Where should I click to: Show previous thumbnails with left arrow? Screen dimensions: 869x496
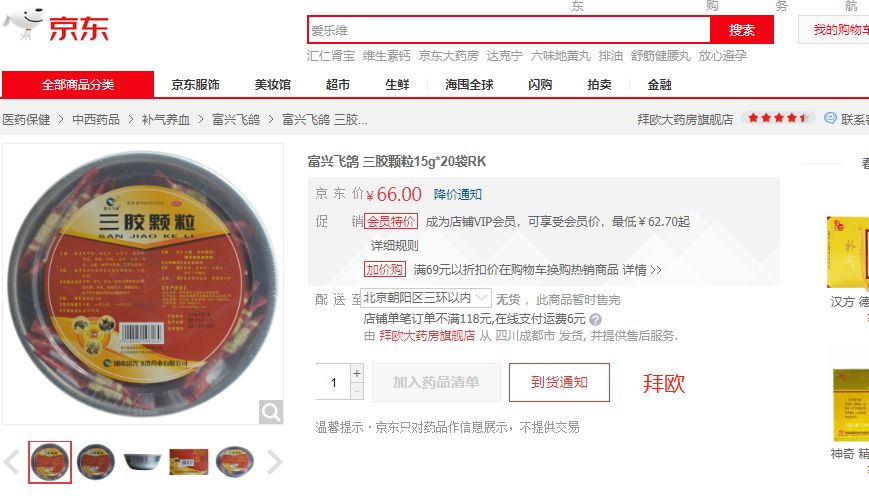(12, 462)
